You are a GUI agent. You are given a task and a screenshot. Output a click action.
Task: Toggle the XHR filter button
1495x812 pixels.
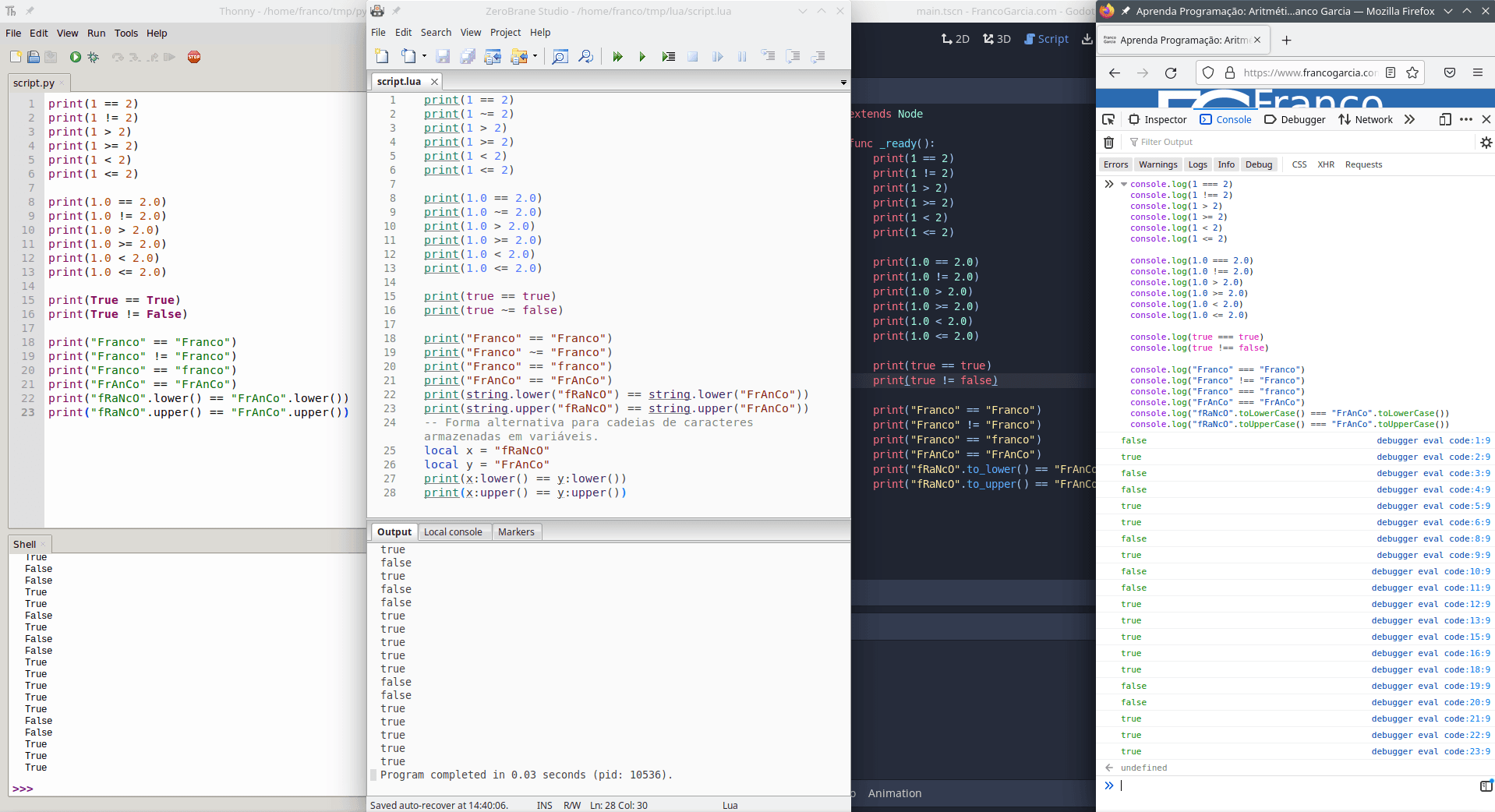coord(1326,164)
